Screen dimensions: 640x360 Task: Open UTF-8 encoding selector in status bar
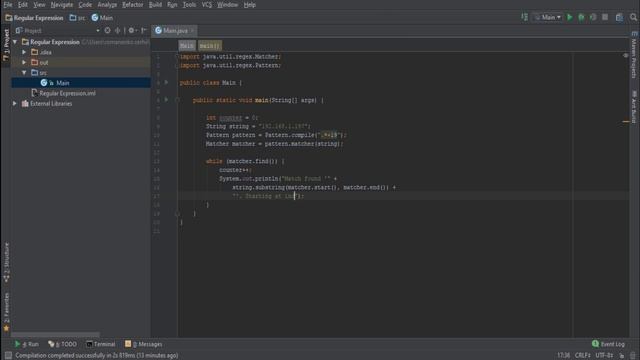pyautogui.click(x=604, y=356)
